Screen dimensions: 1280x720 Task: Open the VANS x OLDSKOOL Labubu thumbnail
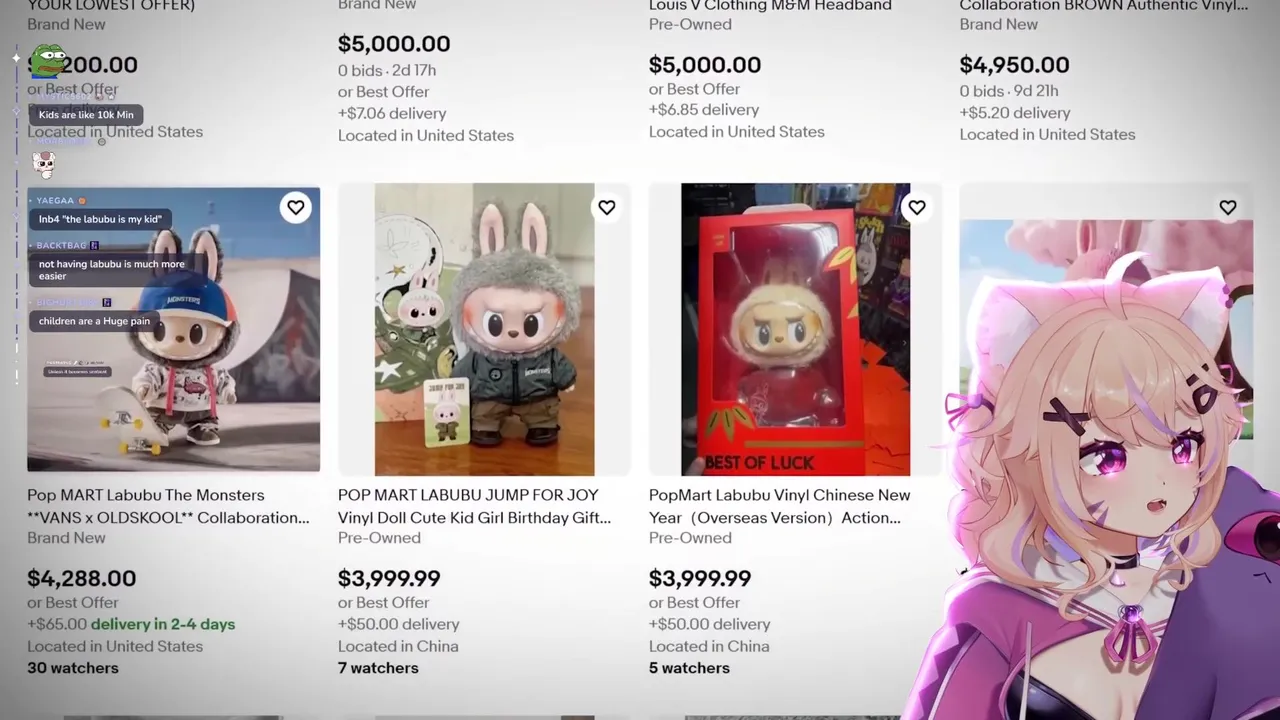pyautogui.click(x=174, y=329)
